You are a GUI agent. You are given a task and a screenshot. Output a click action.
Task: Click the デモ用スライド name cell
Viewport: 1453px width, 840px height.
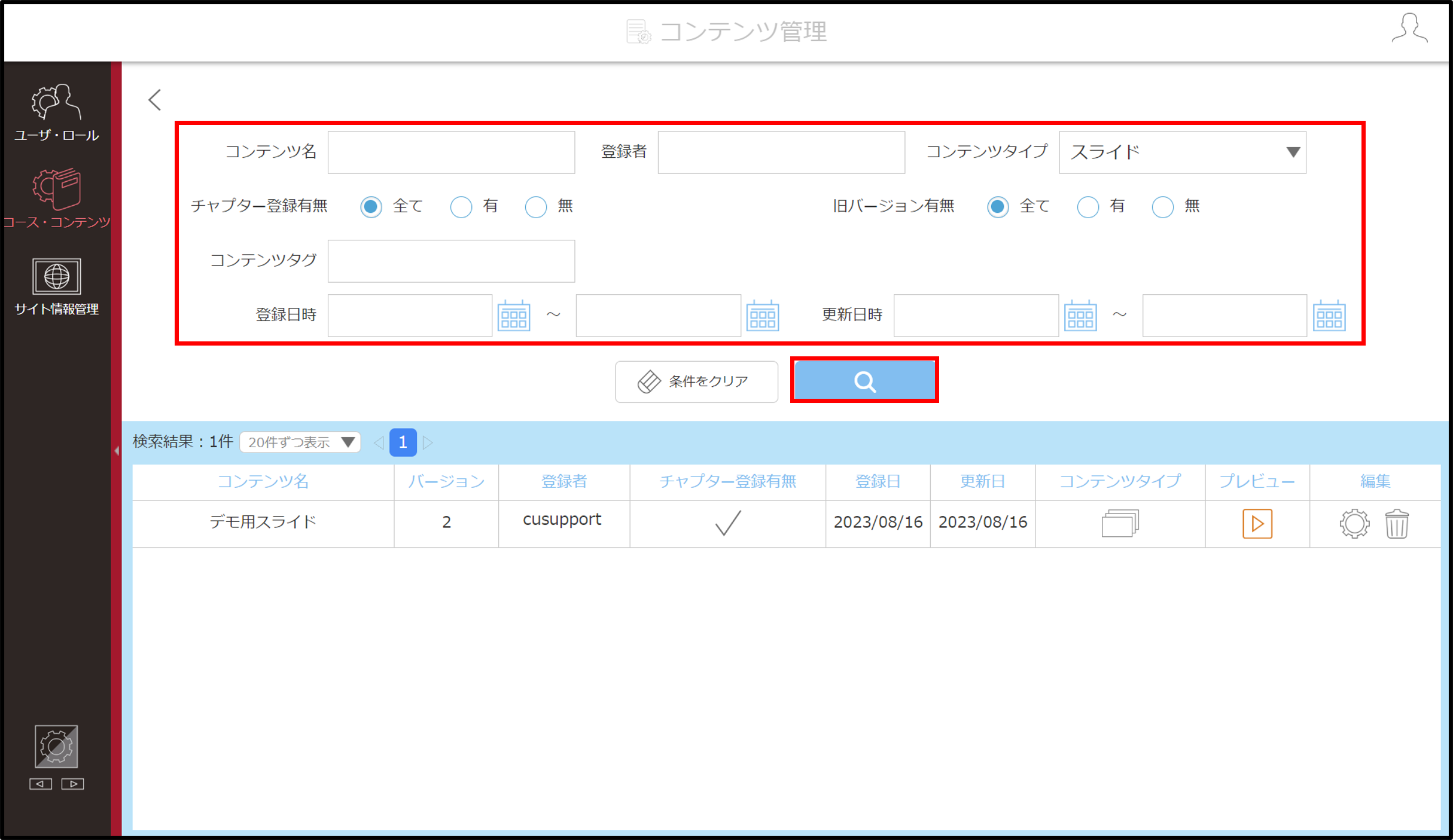point(263,523)
